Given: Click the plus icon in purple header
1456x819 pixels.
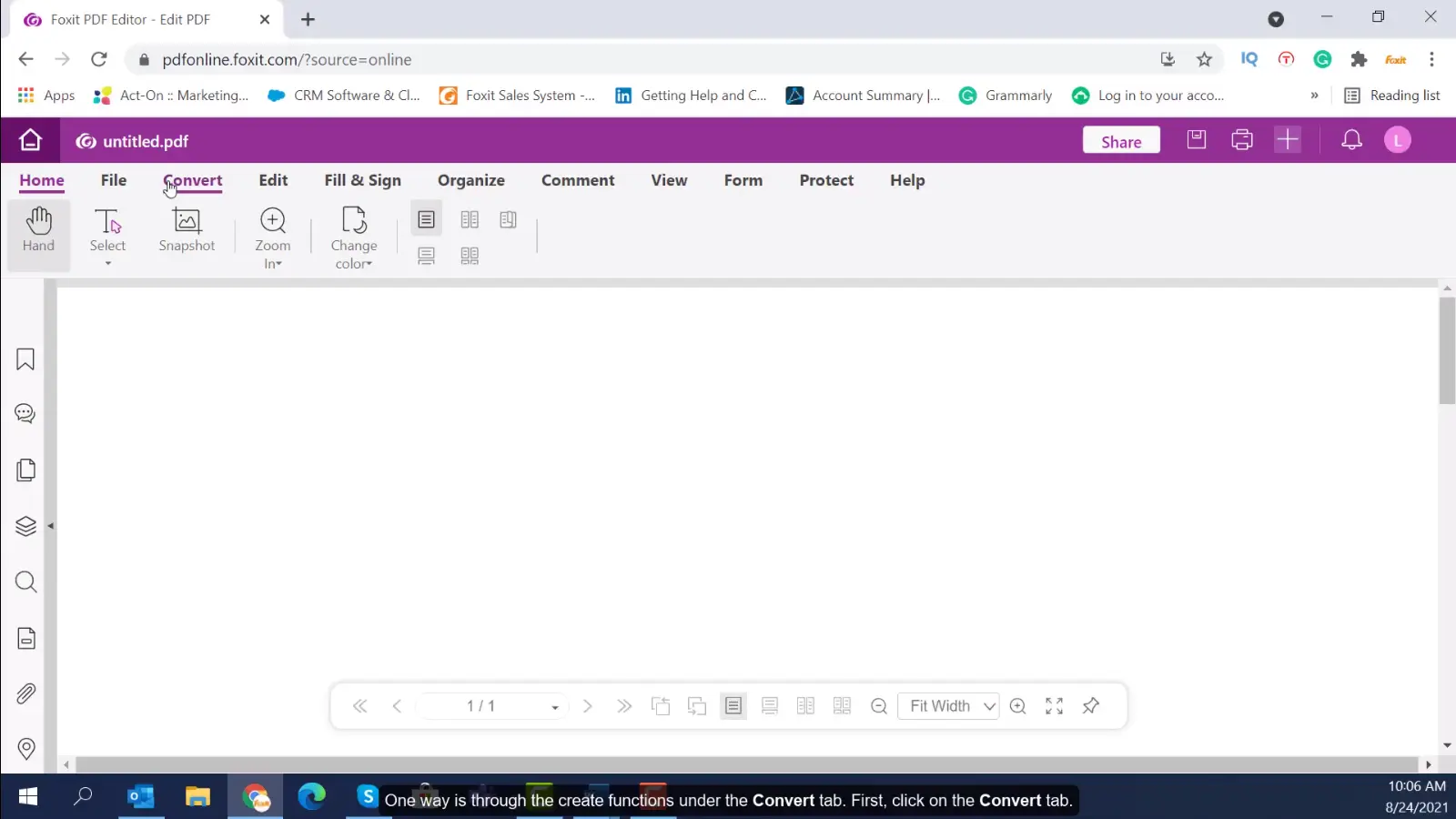Looking at the screenshot, I should click(x=1288, y=139).
